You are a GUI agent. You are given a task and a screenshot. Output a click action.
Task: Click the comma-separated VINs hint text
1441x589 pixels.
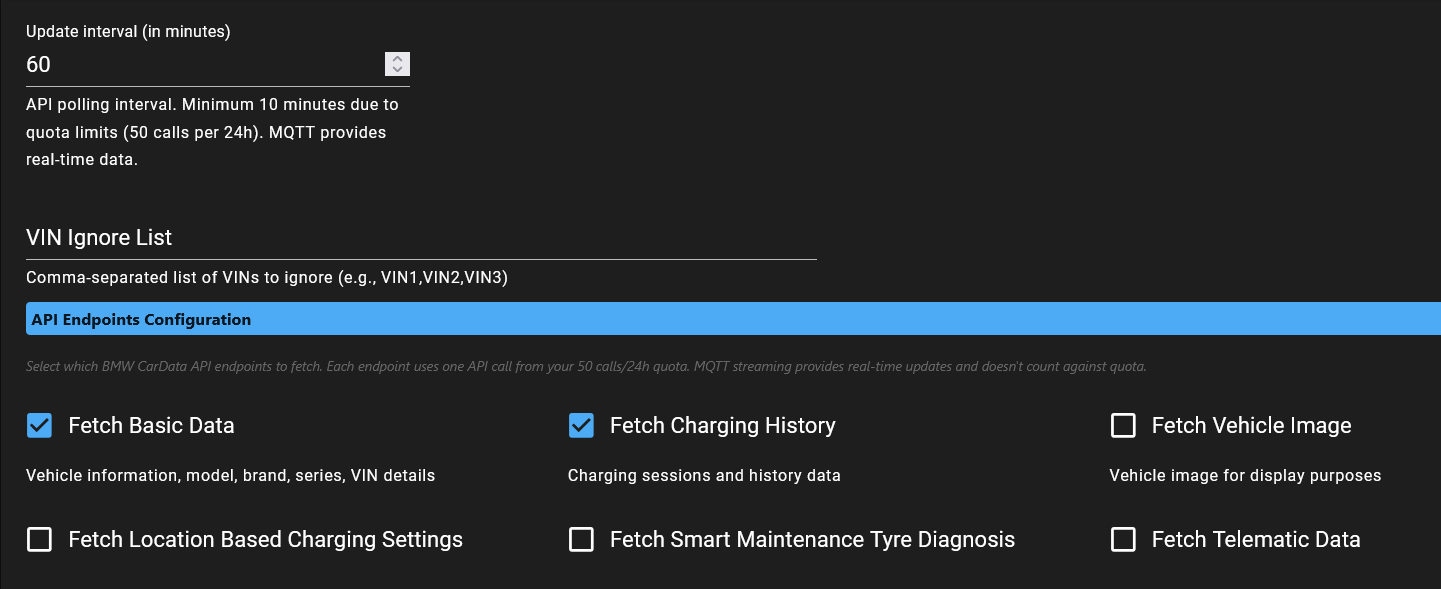pyautogui.click(x=267, y=278)
